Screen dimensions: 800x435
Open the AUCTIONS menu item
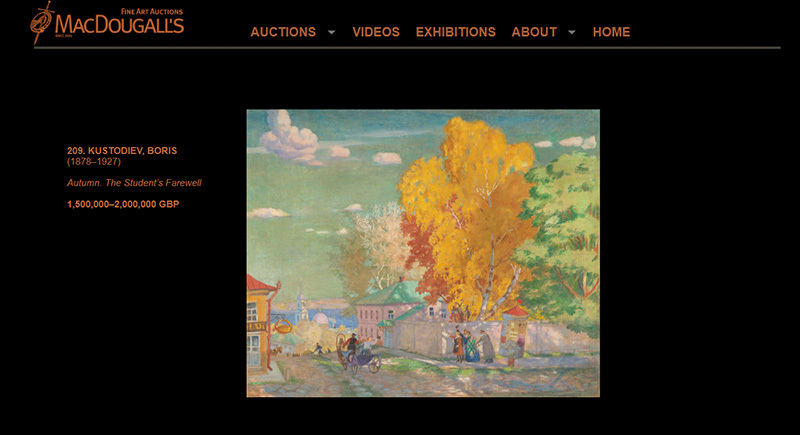pos(283,32)
